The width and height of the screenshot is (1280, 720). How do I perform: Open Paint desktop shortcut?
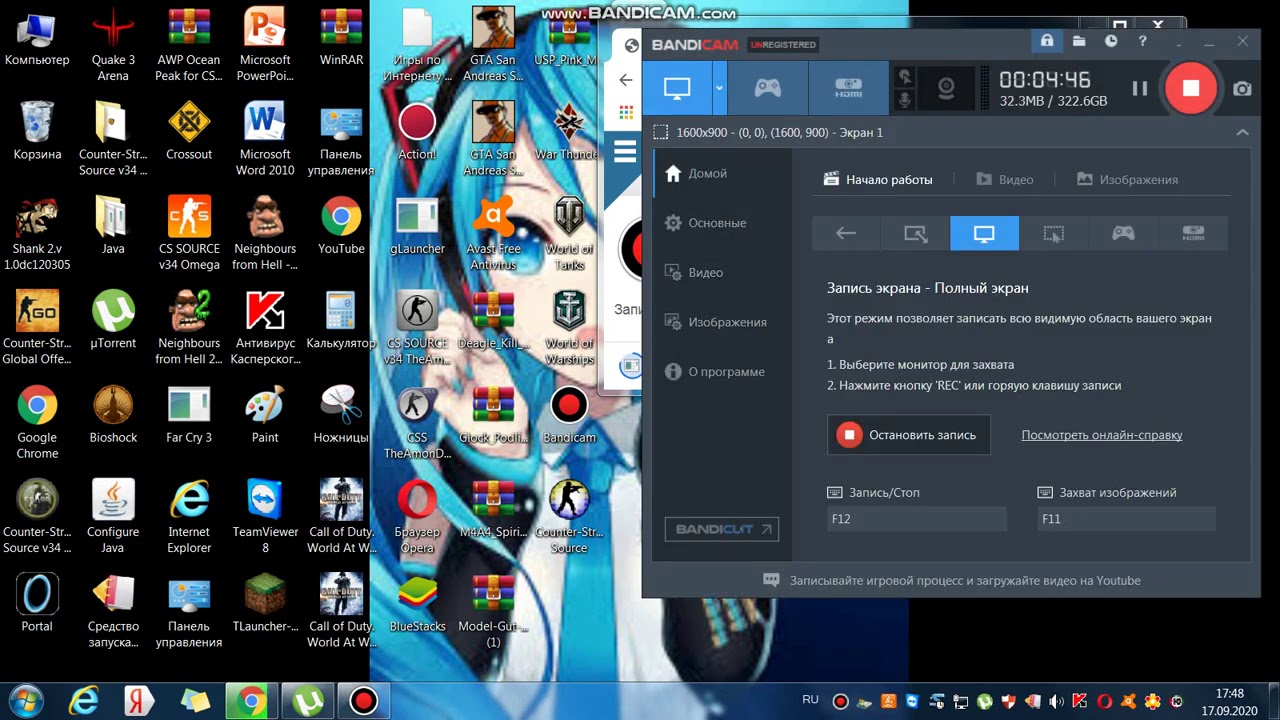(265, 413)
